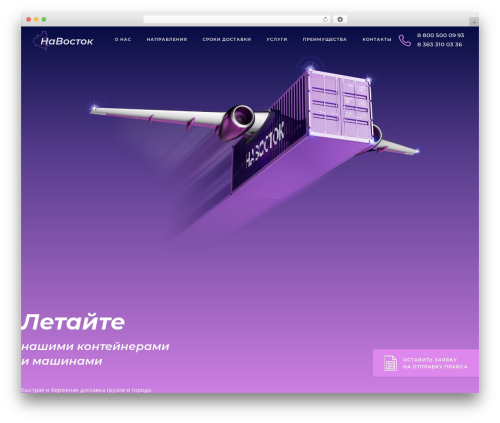Go to НАПРАВЛЕНИЯ section
500x423 pixels.
pyautogui.click(x=167, y=39)
